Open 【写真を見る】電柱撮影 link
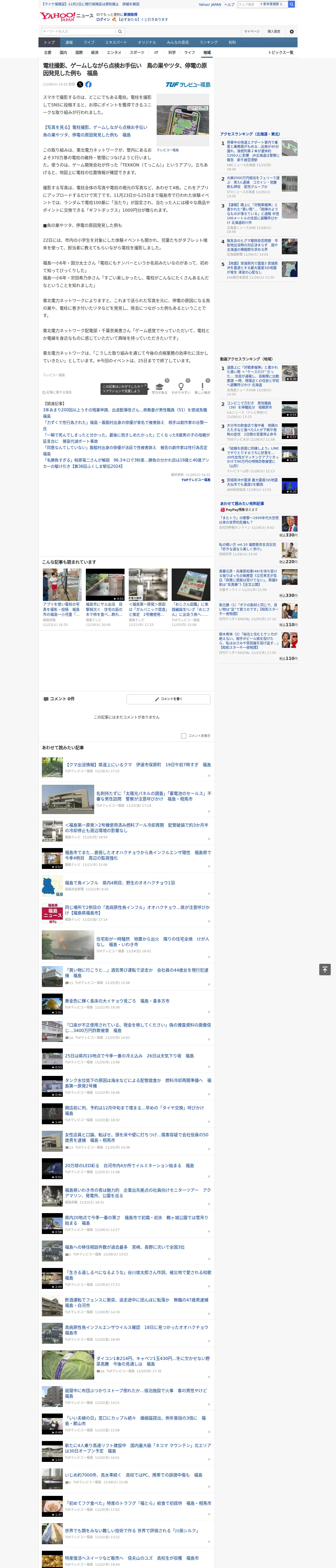Image resolution: width=336 pixels, height=1568 pixels. (95, 131)
